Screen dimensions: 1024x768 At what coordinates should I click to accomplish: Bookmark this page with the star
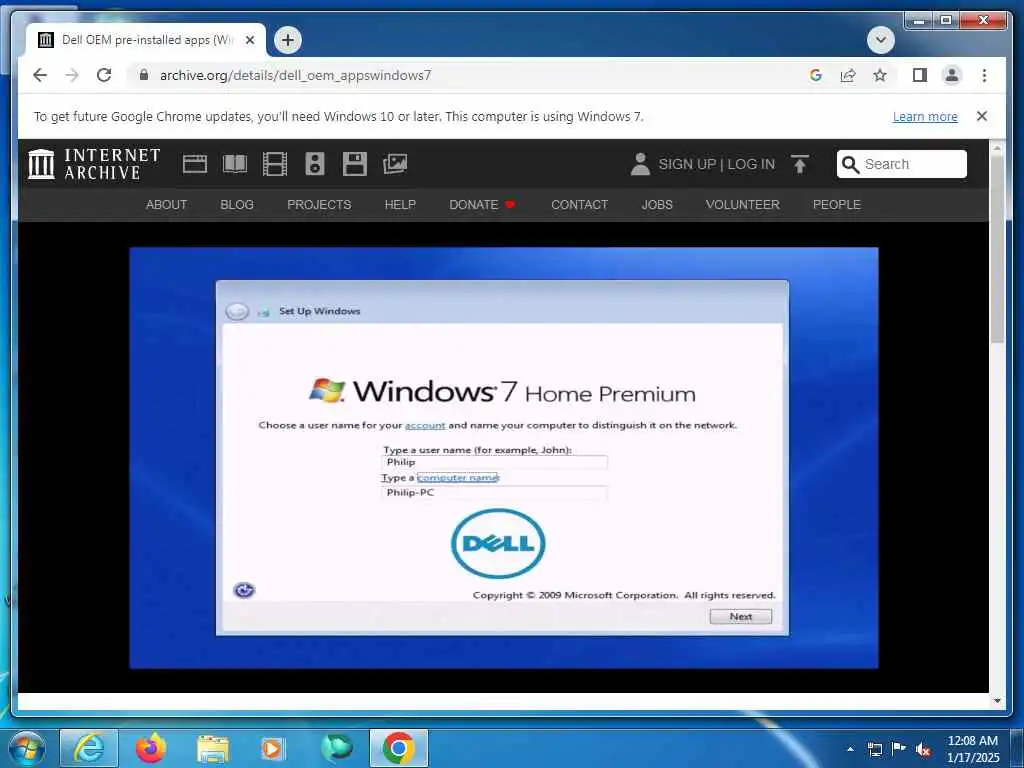tap(880, 75)
